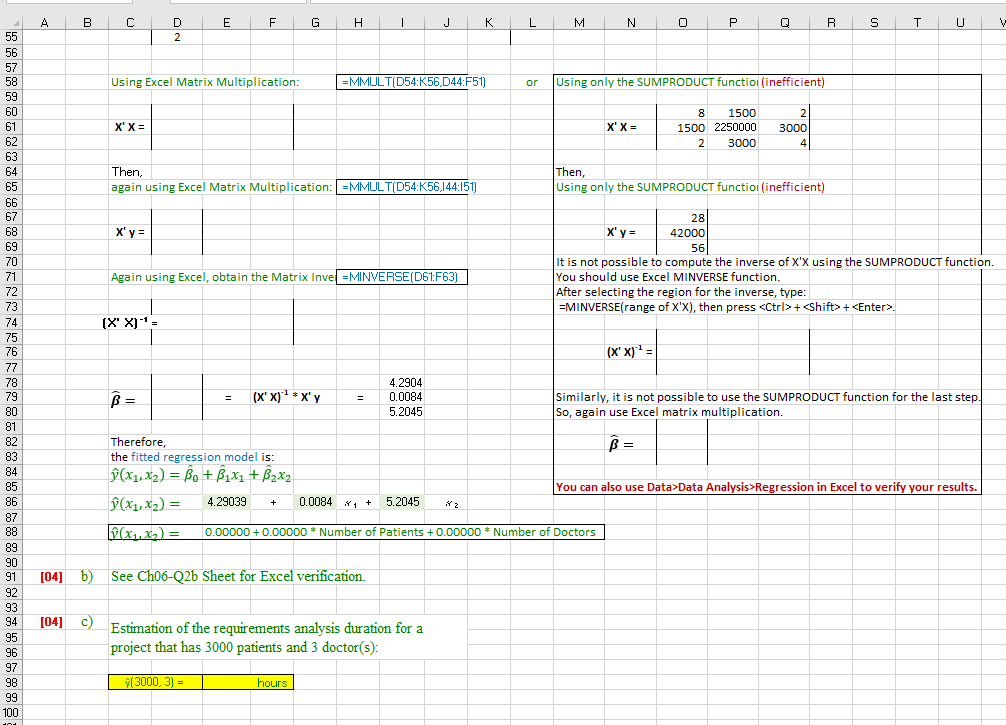Select row 71 header
Viewport: 1006px width, 725px height.
click(x=11, y=277)
